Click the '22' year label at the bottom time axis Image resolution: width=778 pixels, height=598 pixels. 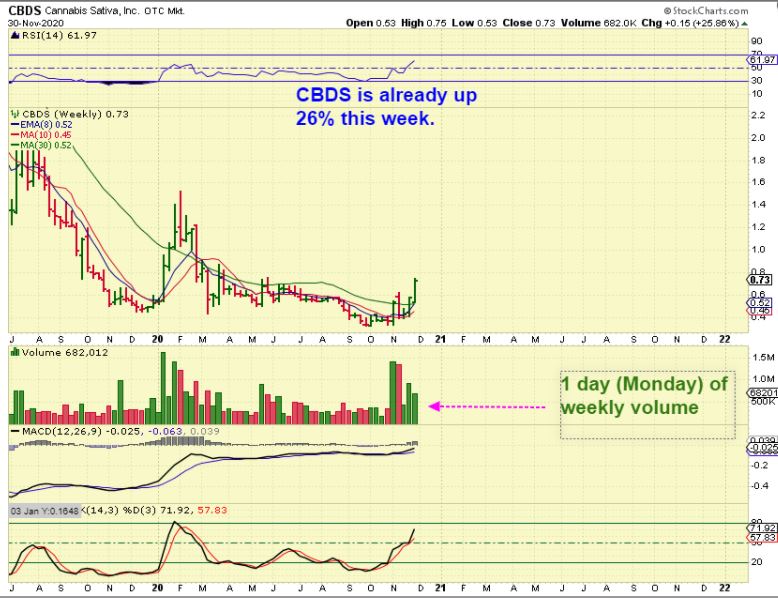(725, 588)
